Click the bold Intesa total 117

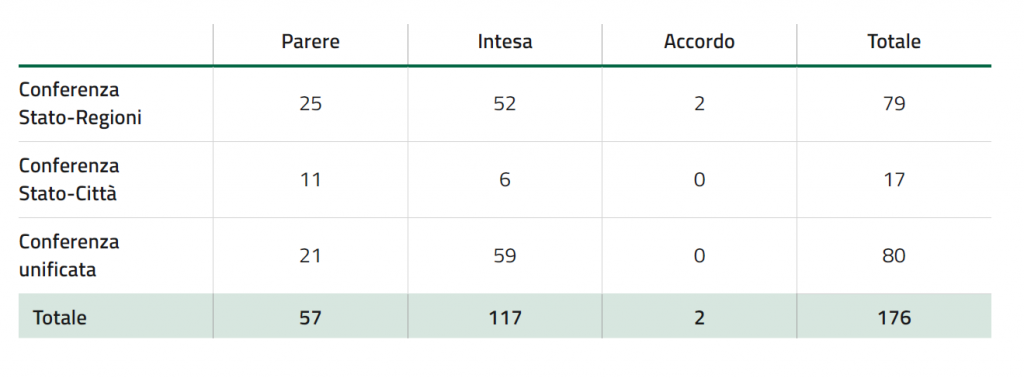[505, 318]
